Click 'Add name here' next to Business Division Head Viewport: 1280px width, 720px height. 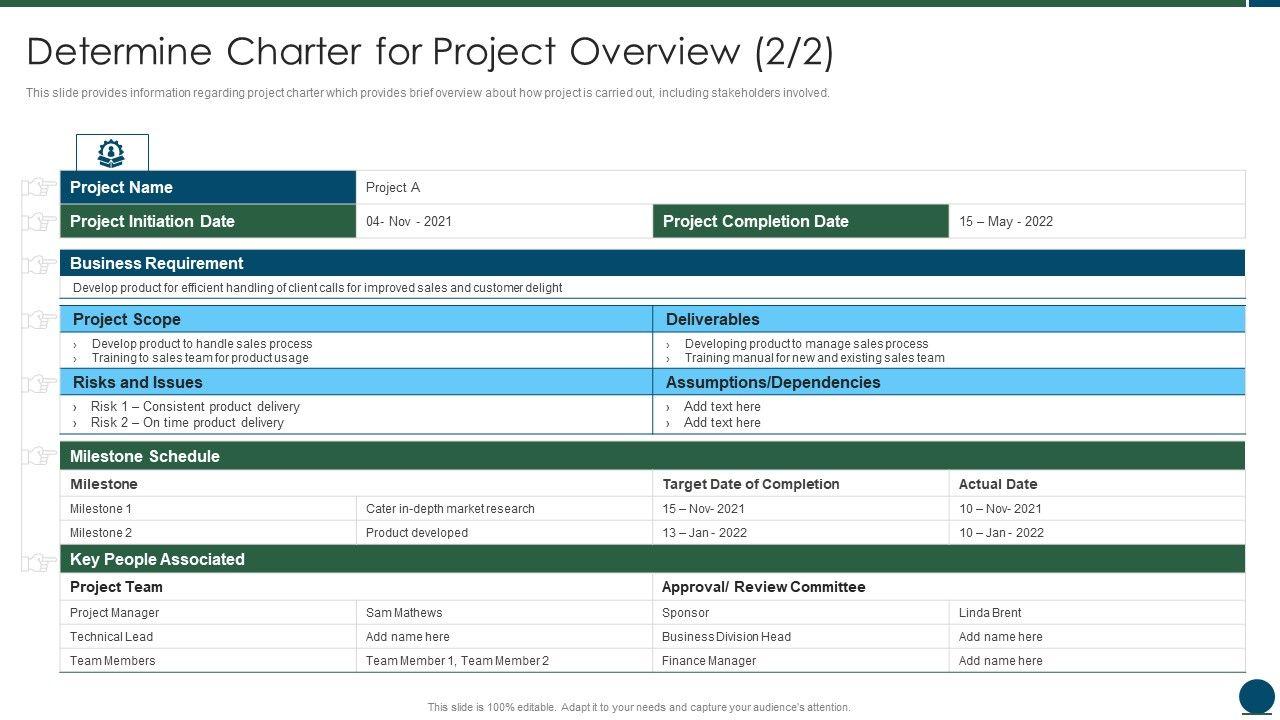[x=1001, y=637]
